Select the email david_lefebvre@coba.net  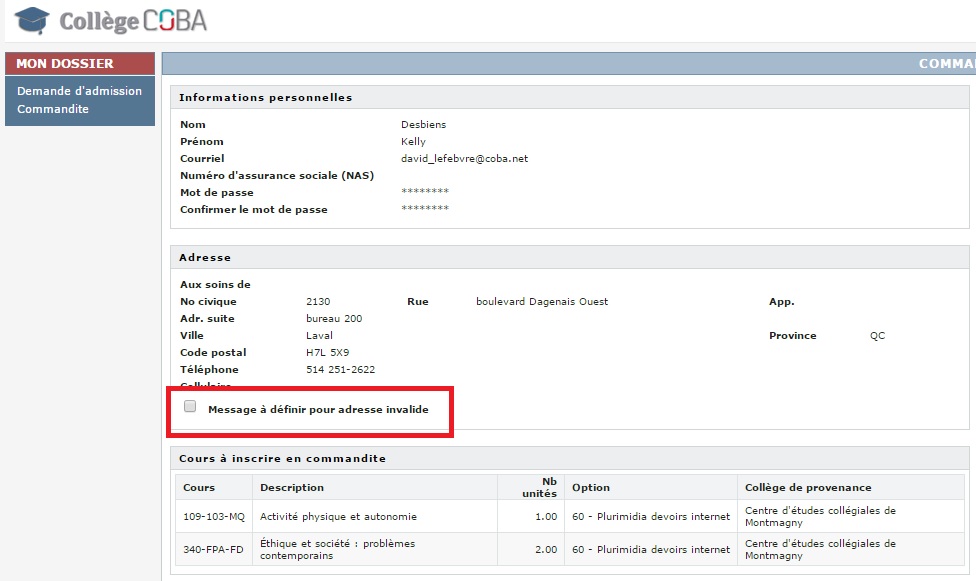point(464,158)
